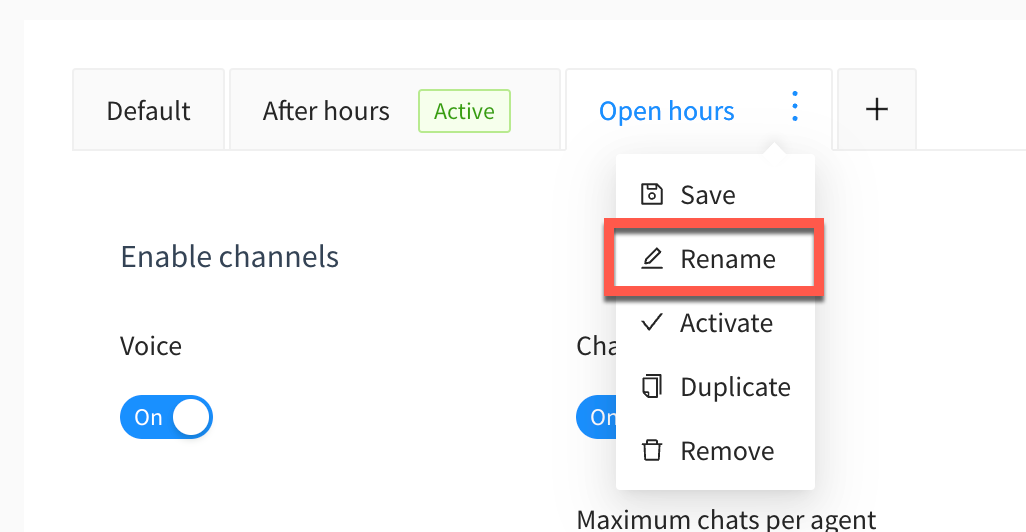Click the checkmark icon beside Activate
This screenshot has height=532, width=1026.
pos(652,322)
